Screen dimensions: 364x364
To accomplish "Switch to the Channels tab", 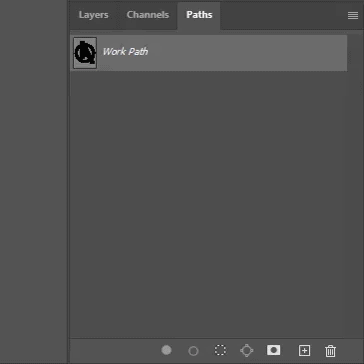I will coord(148,15).
